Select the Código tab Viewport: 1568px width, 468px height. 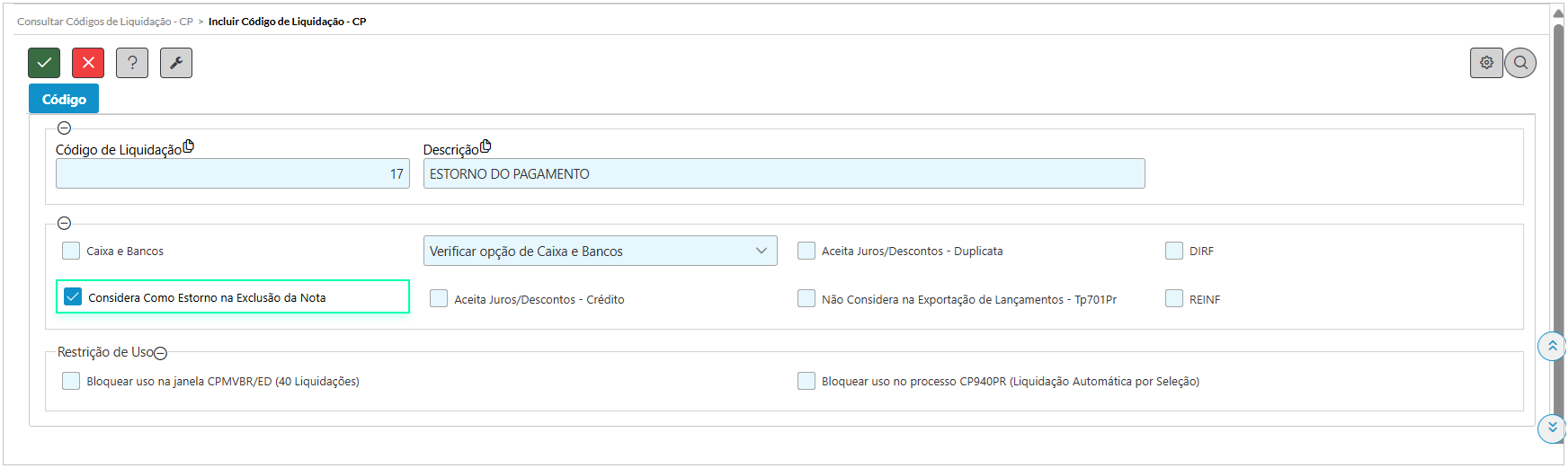[64, 99]
